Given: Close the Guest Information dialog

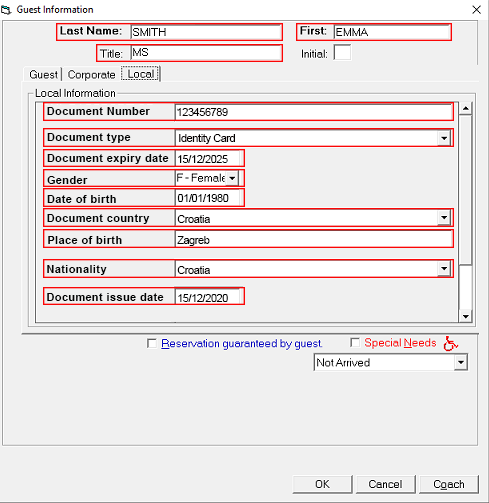Looking at the screenshot, I should 476,10.
